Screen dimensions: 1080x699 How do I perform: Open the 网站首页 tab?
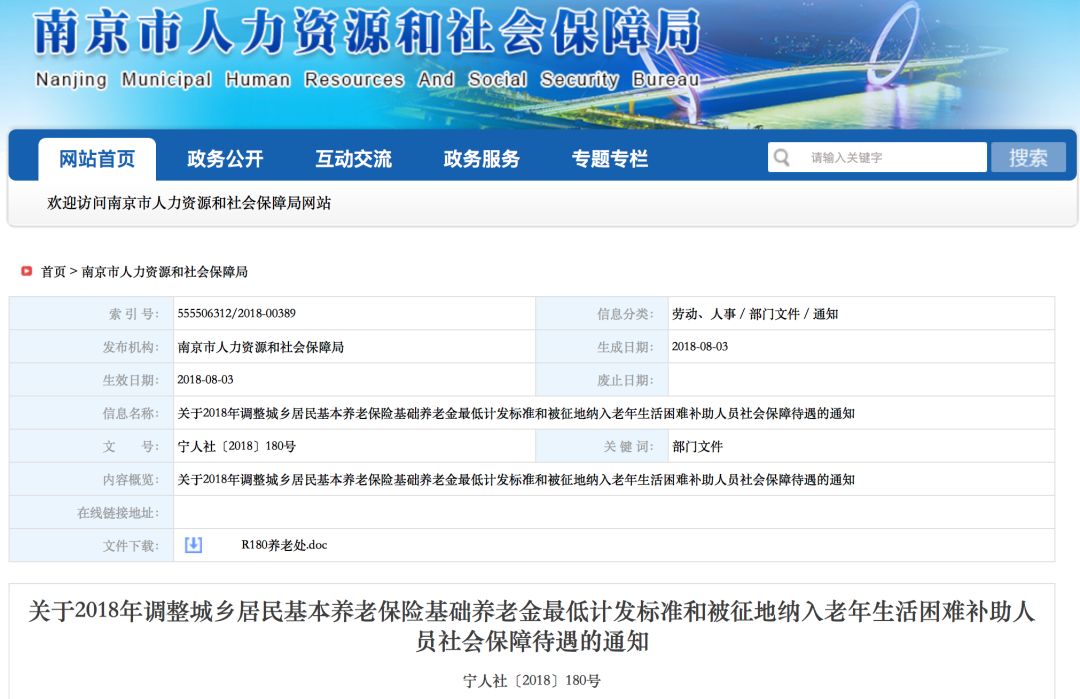(x=97, y=159)
